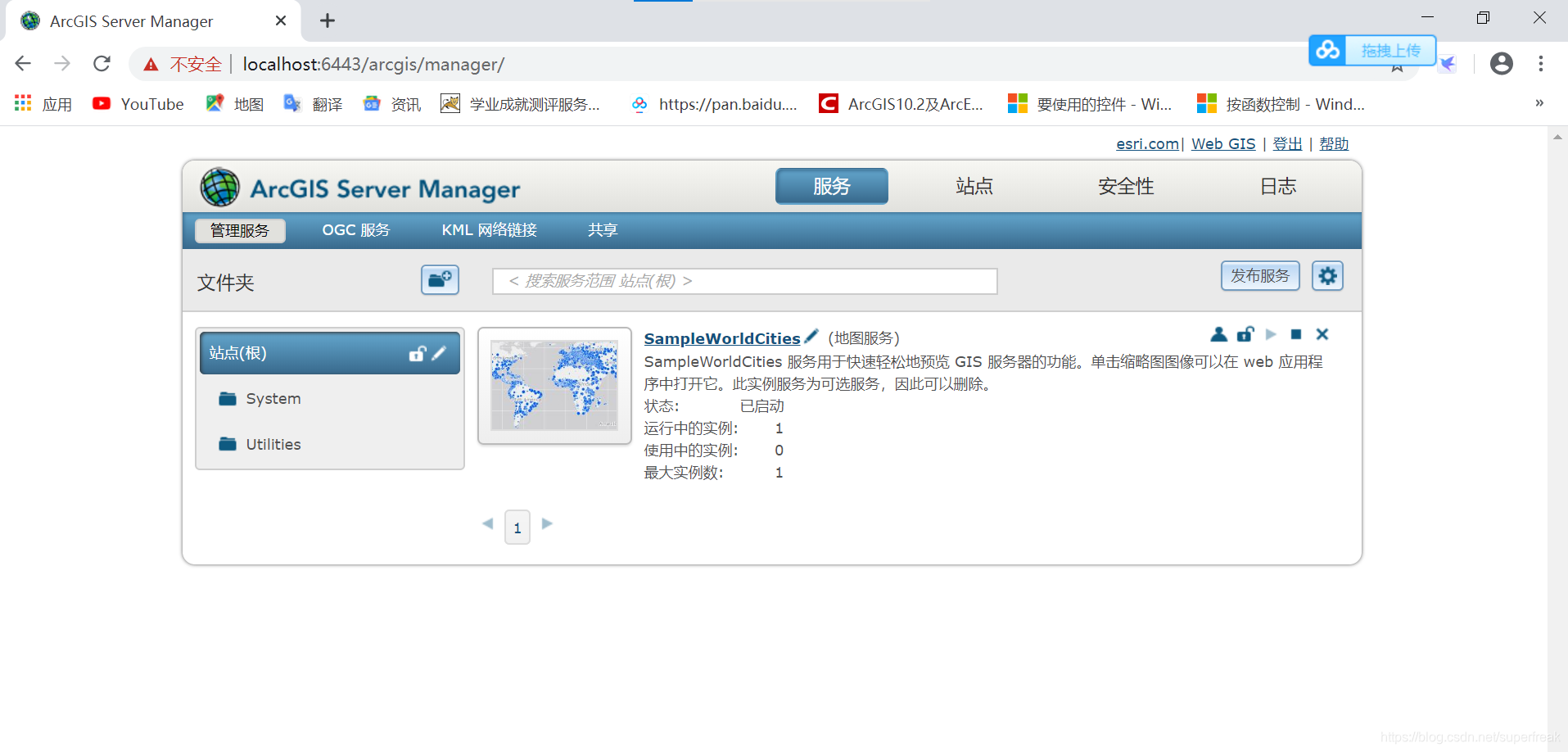The width and height of the screenshot is (1568, 752).
Task: Open the esri.com link
Action: [x=1147, y=143]
